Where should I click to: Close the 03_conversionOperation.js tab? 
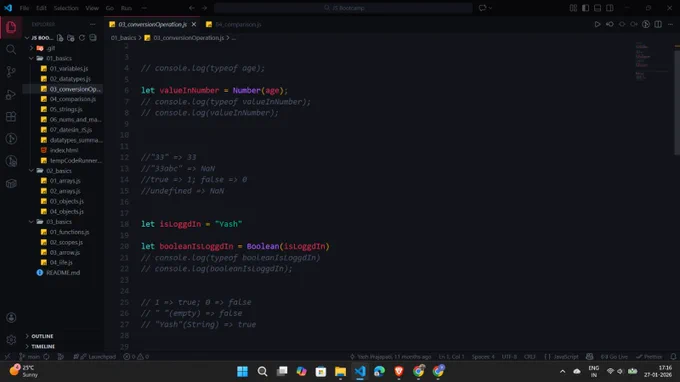click(194, 24)
